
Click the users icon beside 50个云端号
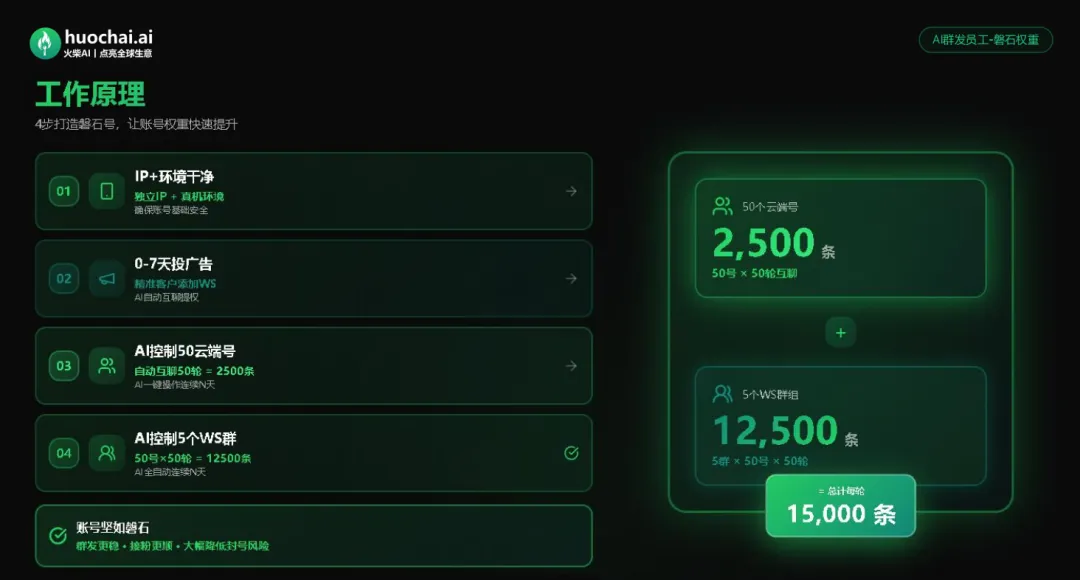[x=722, y=207]
